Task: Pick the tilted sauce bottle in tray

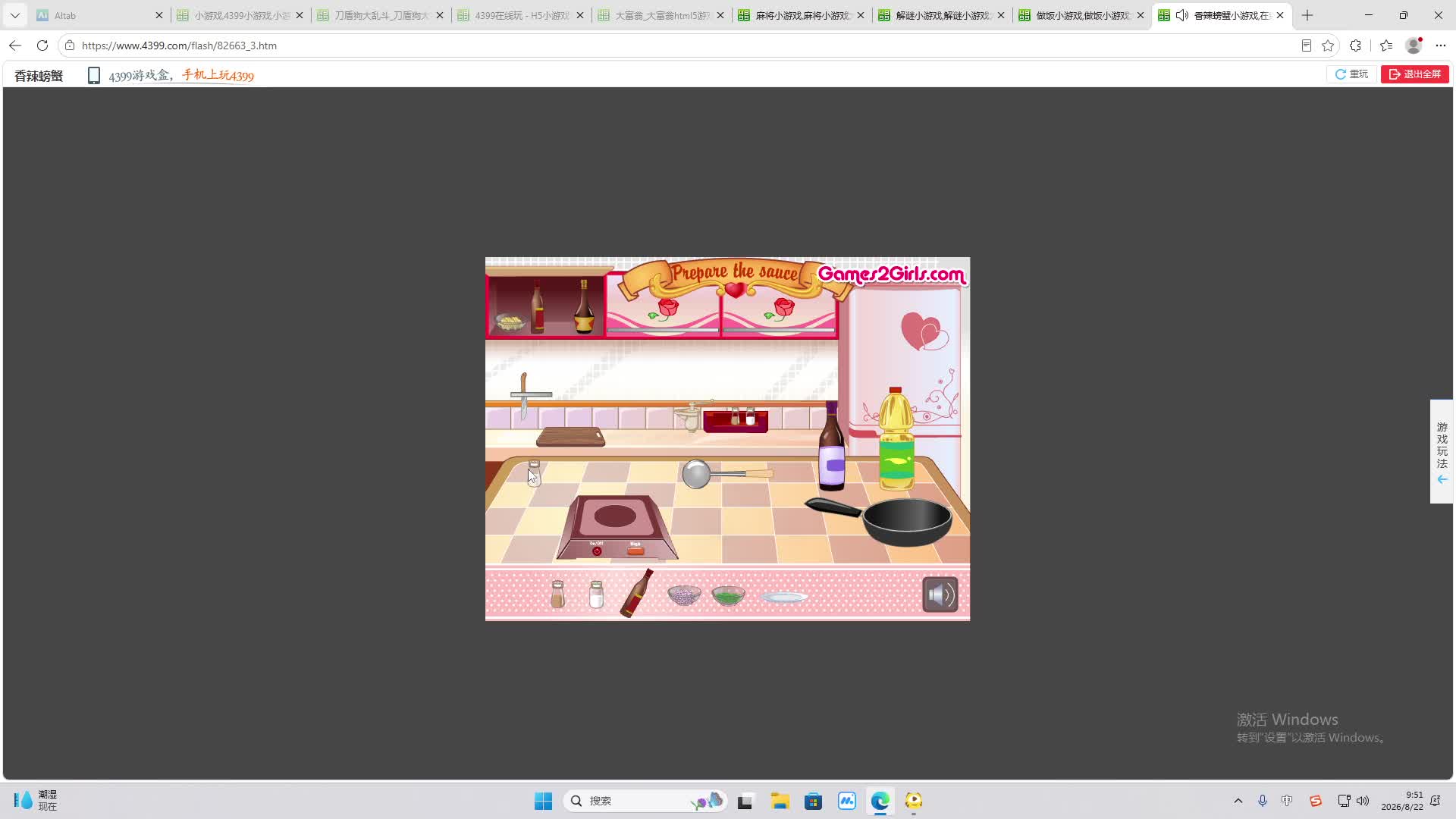Action: pyautogui.click(x=637, y=593)
